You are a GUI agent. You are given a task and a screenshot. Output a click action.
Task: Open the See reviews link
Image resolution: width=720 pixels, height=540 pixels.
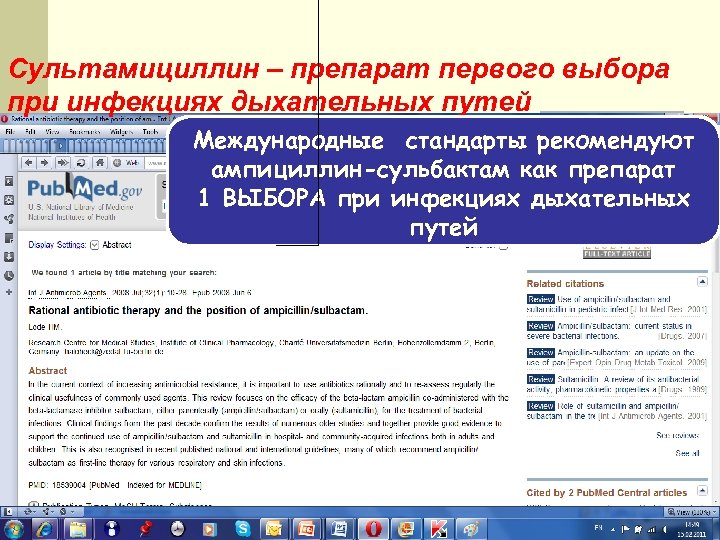point(677,435)
